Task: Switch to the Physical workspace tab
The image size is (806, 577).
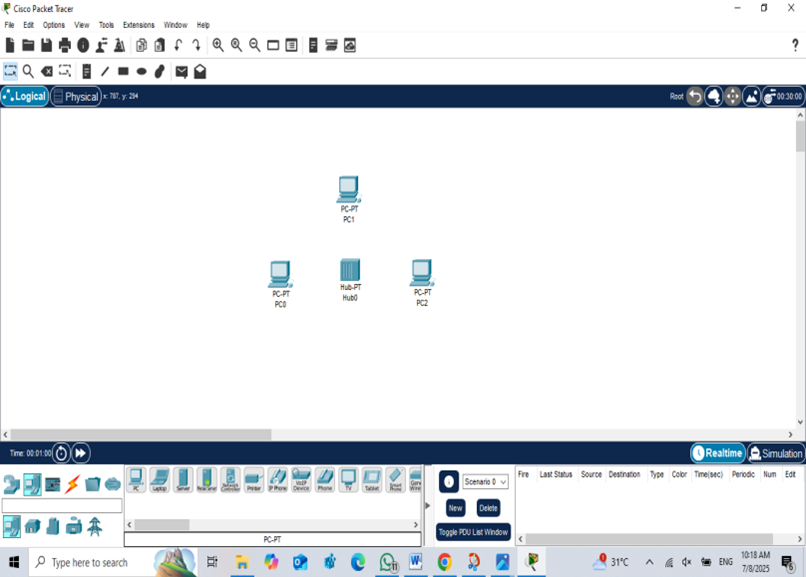Action: [76, 97]
